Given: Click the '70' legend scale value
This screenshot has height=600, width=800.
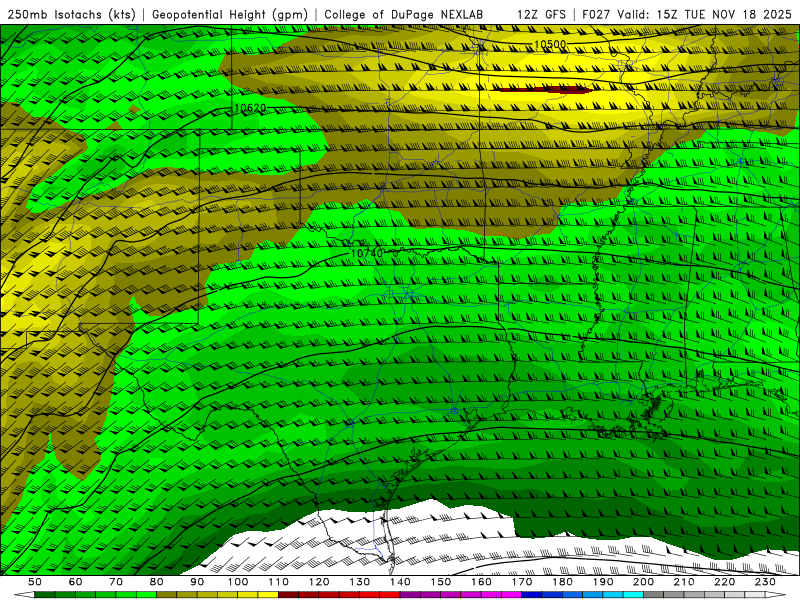Looking at the screenshot, I should (x=116, y=582).
